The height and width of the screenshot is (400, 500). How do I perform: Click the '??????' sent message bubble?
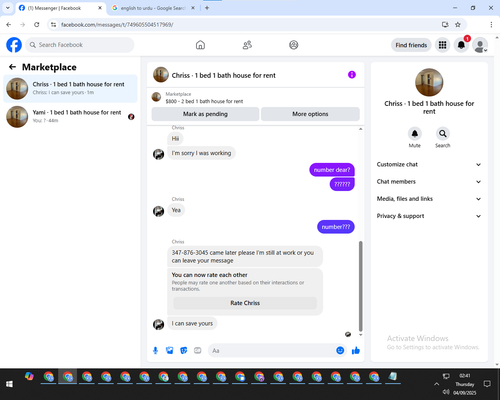coord(342,184)
